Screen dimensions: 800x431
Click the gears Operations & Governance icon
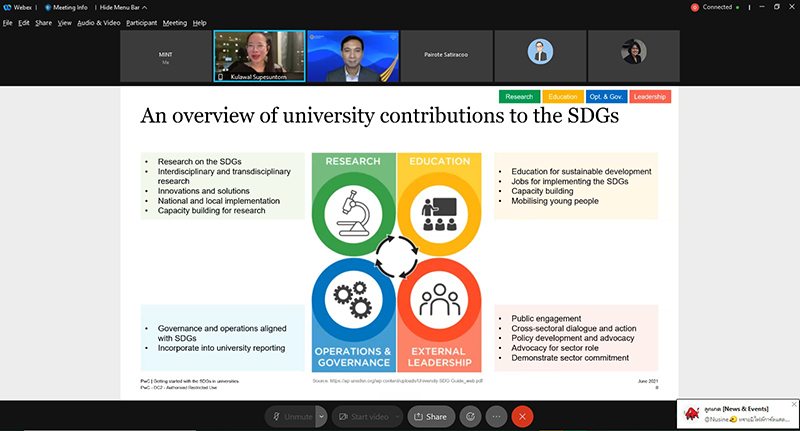352,302
